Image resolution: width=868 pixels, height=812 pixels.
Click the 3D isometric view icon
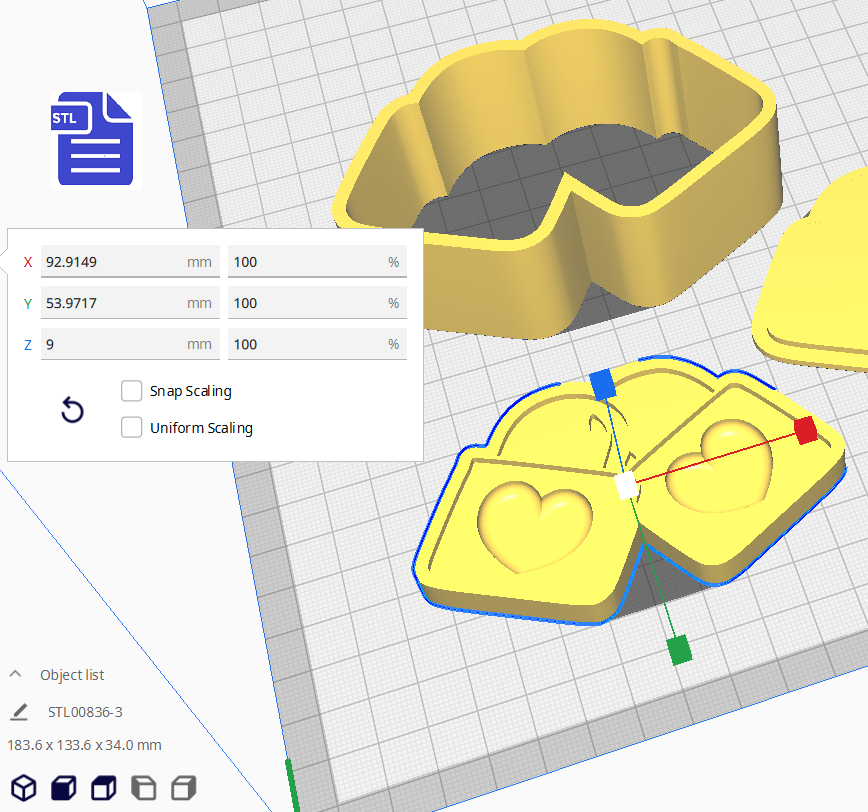24,787
